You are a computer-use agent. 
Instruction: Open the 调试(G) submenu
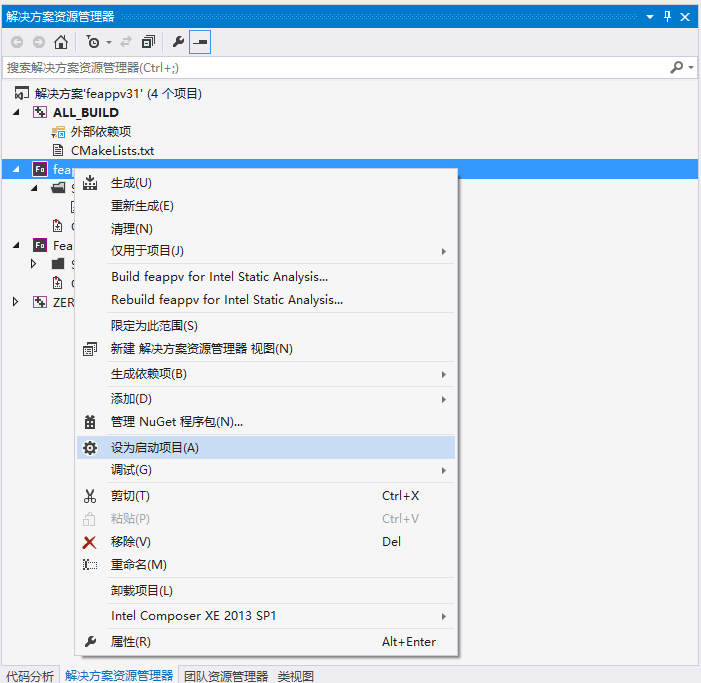(x=266, y=470)
